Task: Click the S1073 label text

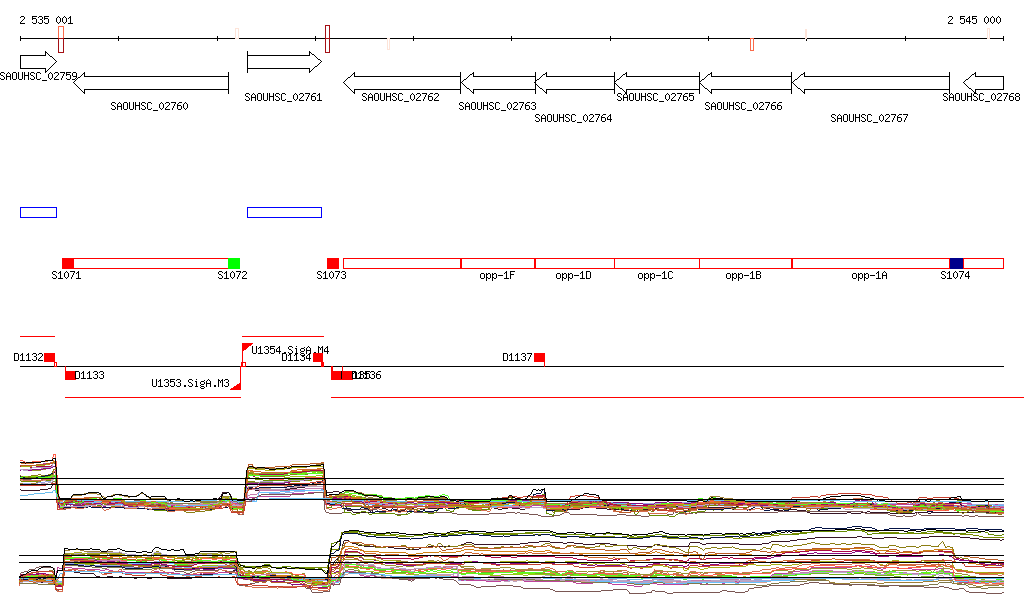Action: 332,275
